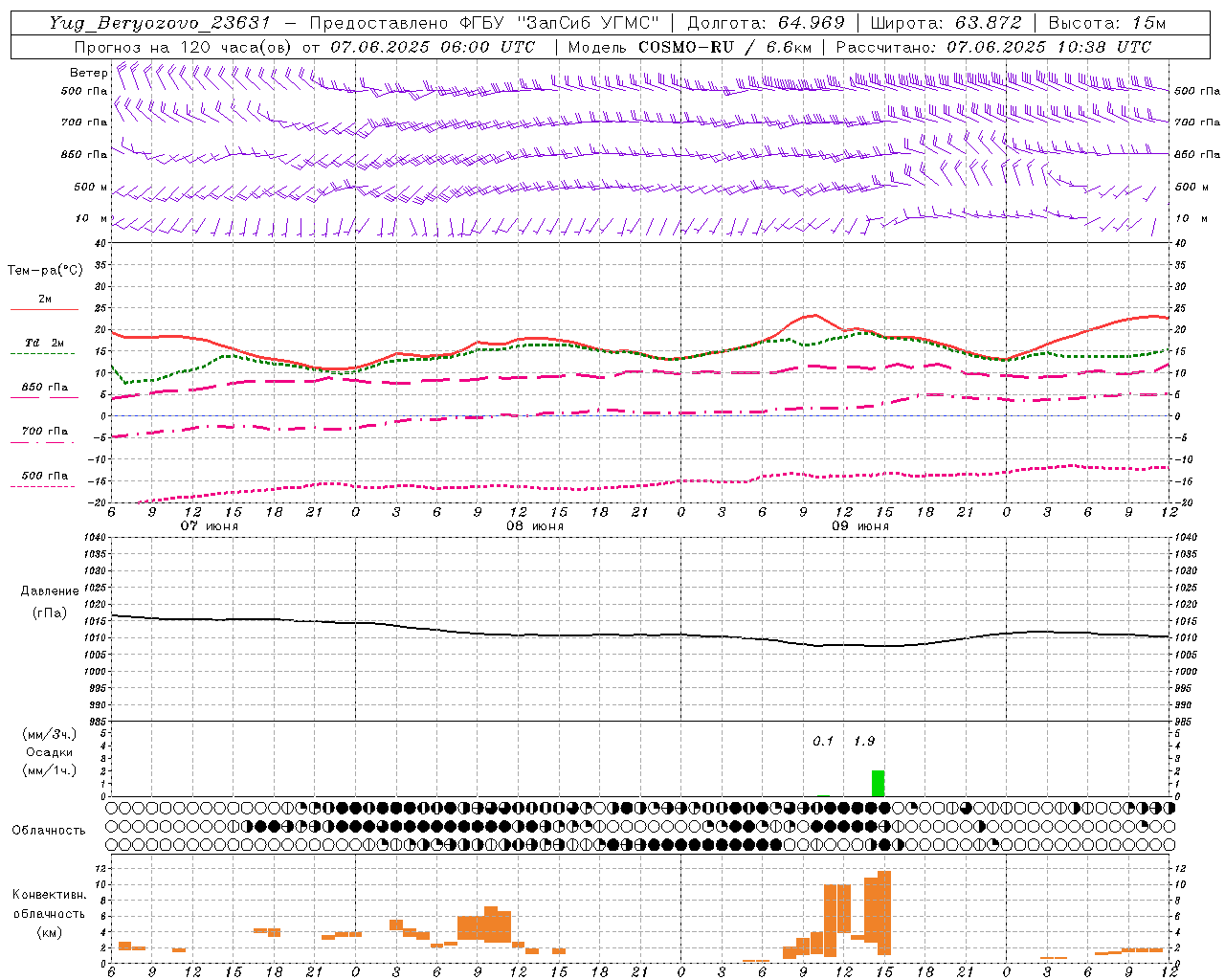Click the right 850 гПа wind level label
The image size is (1225, 980).
[1197, 154]
